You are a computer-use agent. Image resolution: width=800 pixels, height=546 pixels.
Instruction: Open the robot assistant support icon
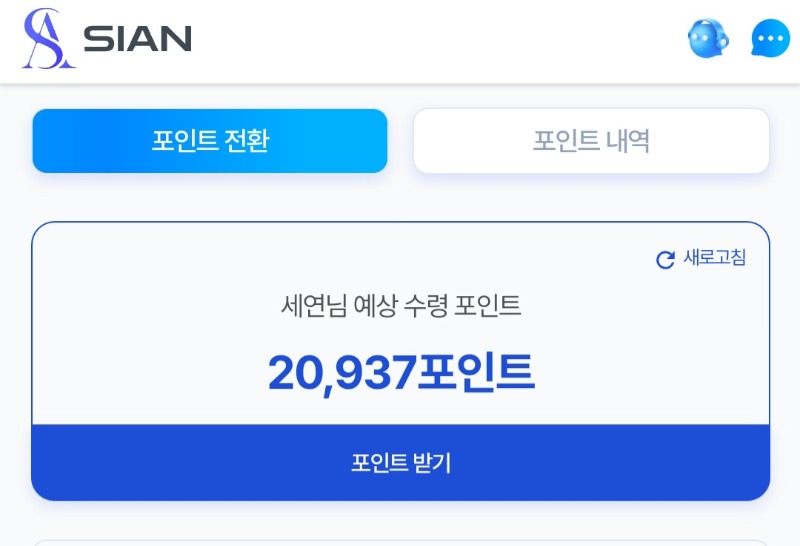[x=708, y=39]
